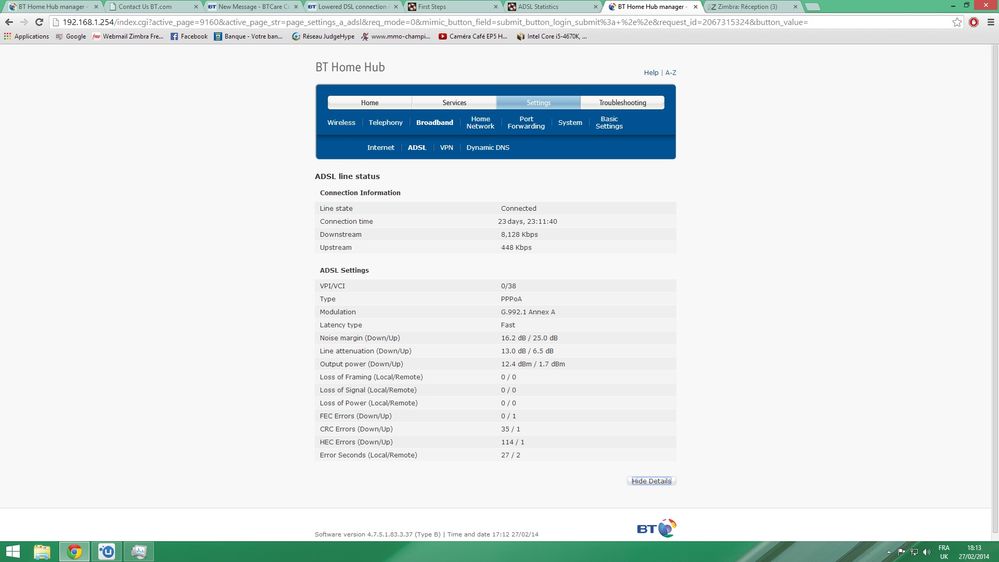999x562 pixels.
Task: Open the Réseau JudgeHype bookmark
Action: [323, 36]
